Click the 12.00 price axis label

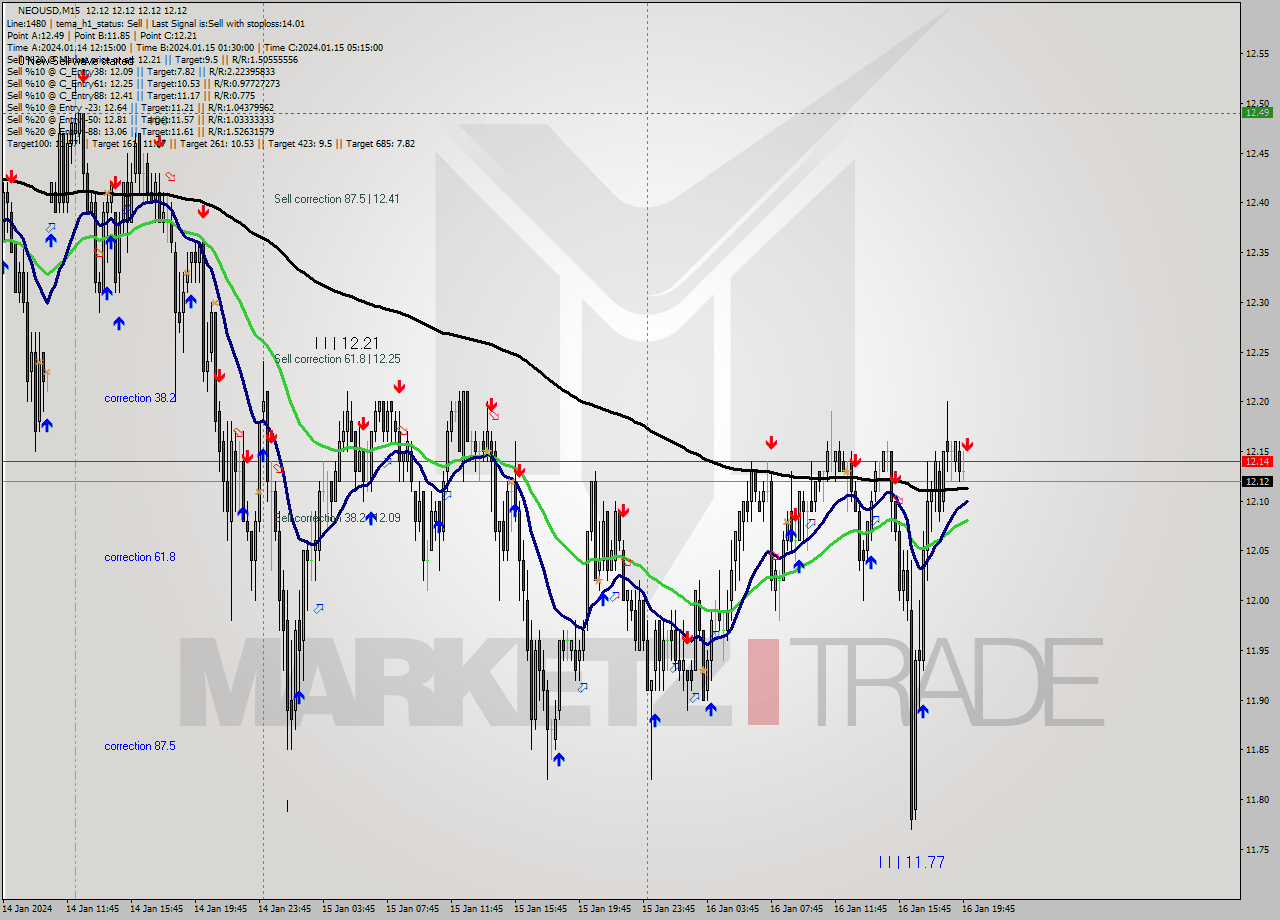coord(1257,601)
